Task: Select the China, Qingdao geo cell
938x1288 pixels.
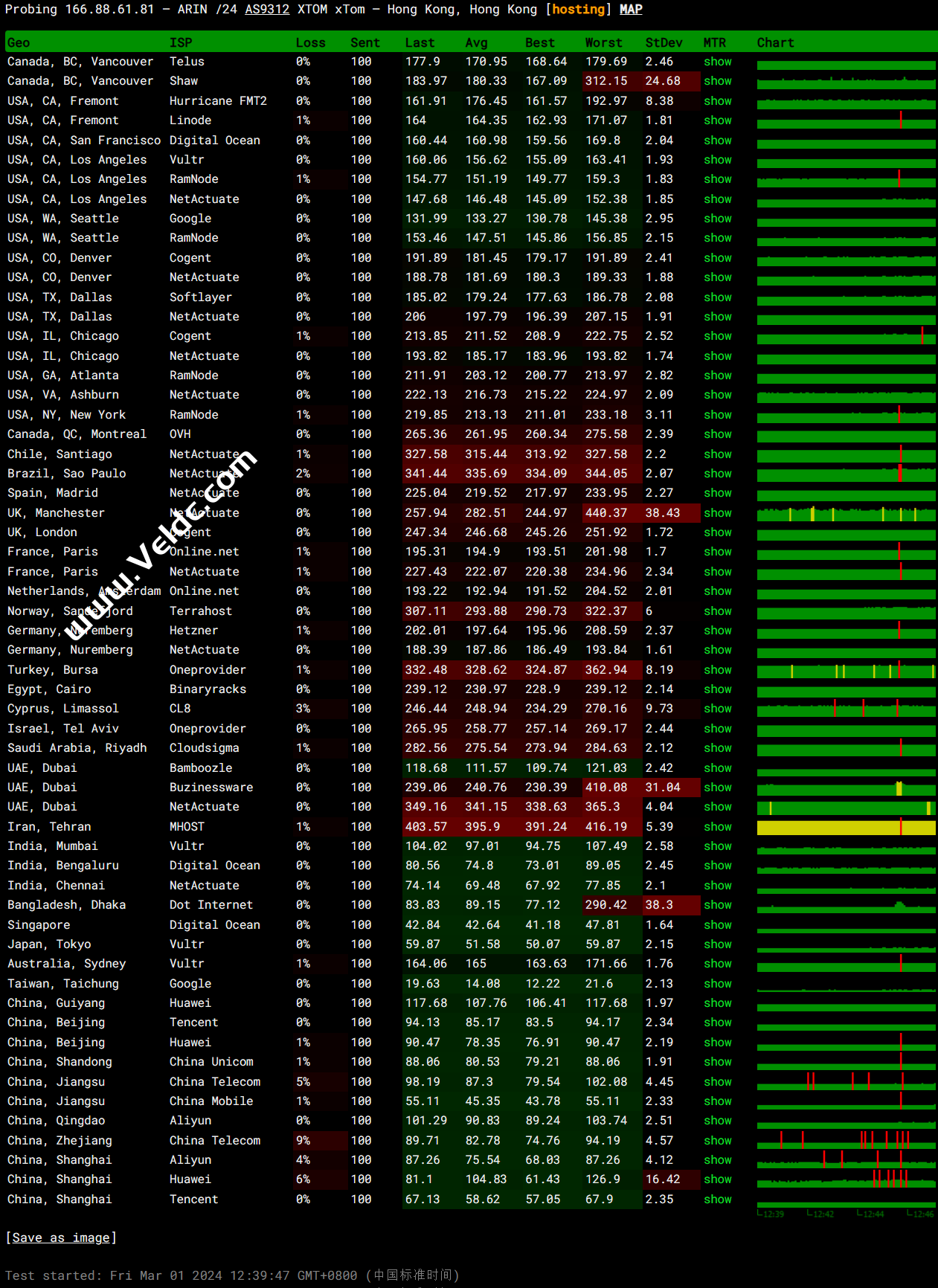Action: pyautogui.click(x=57, y=1121)
